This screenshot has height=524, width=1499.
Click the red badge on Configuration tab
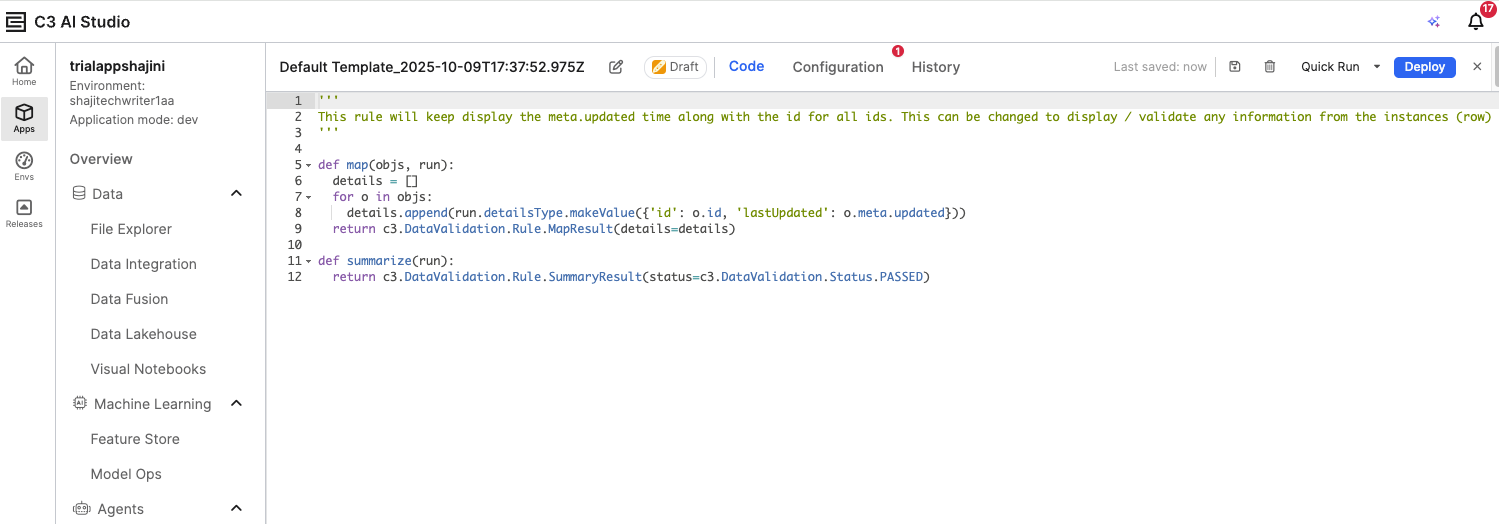897,51
